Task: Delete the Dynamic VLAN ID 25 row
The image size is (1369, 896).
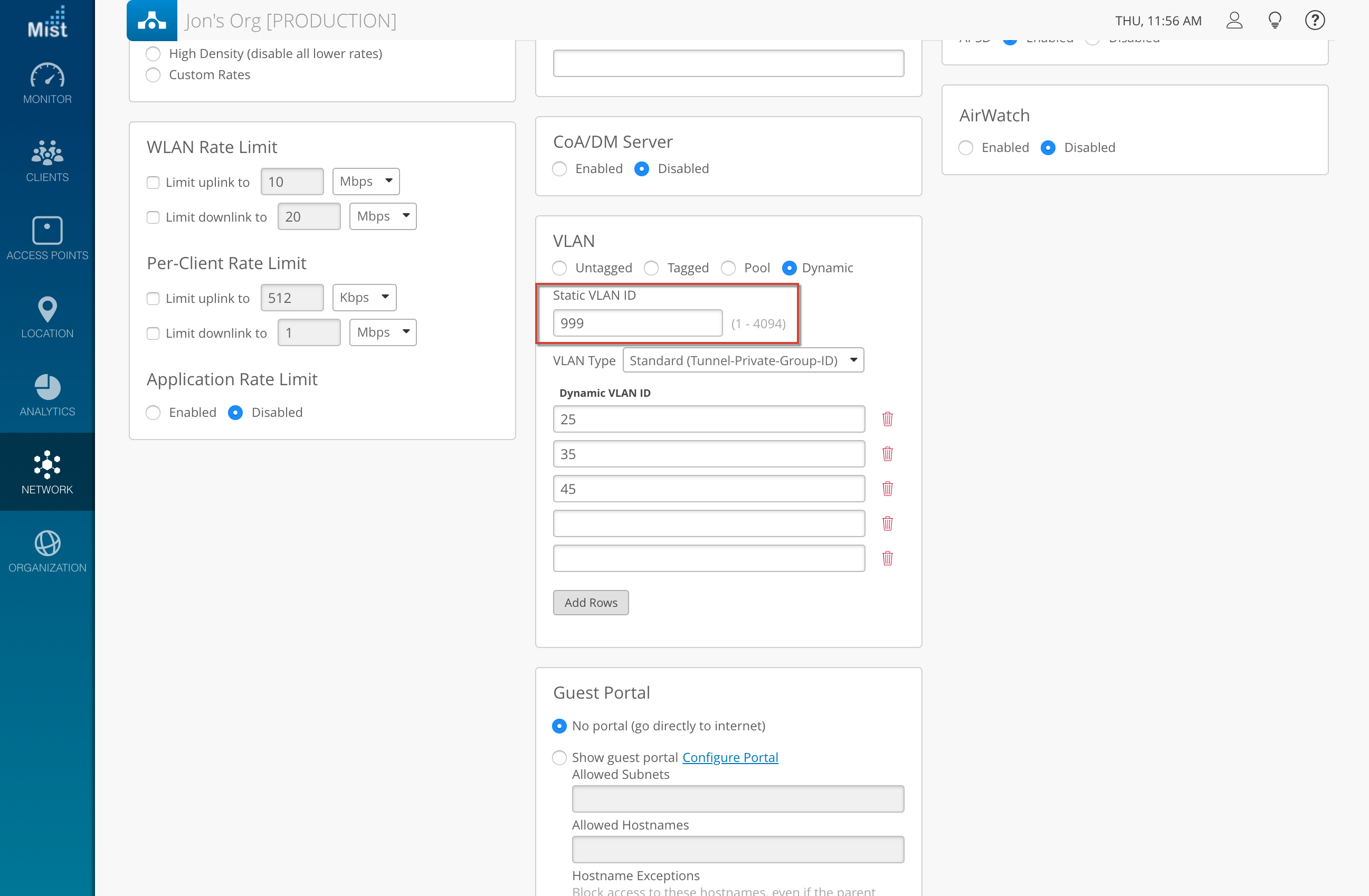Action: 887,420
